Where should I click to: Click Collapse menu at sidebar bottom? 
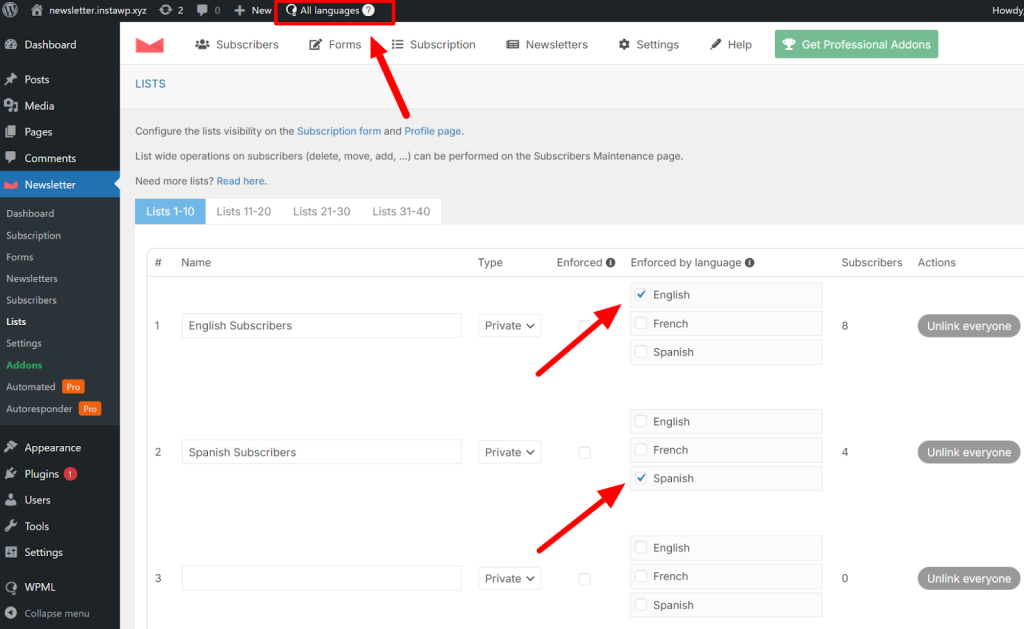[59, 613]
